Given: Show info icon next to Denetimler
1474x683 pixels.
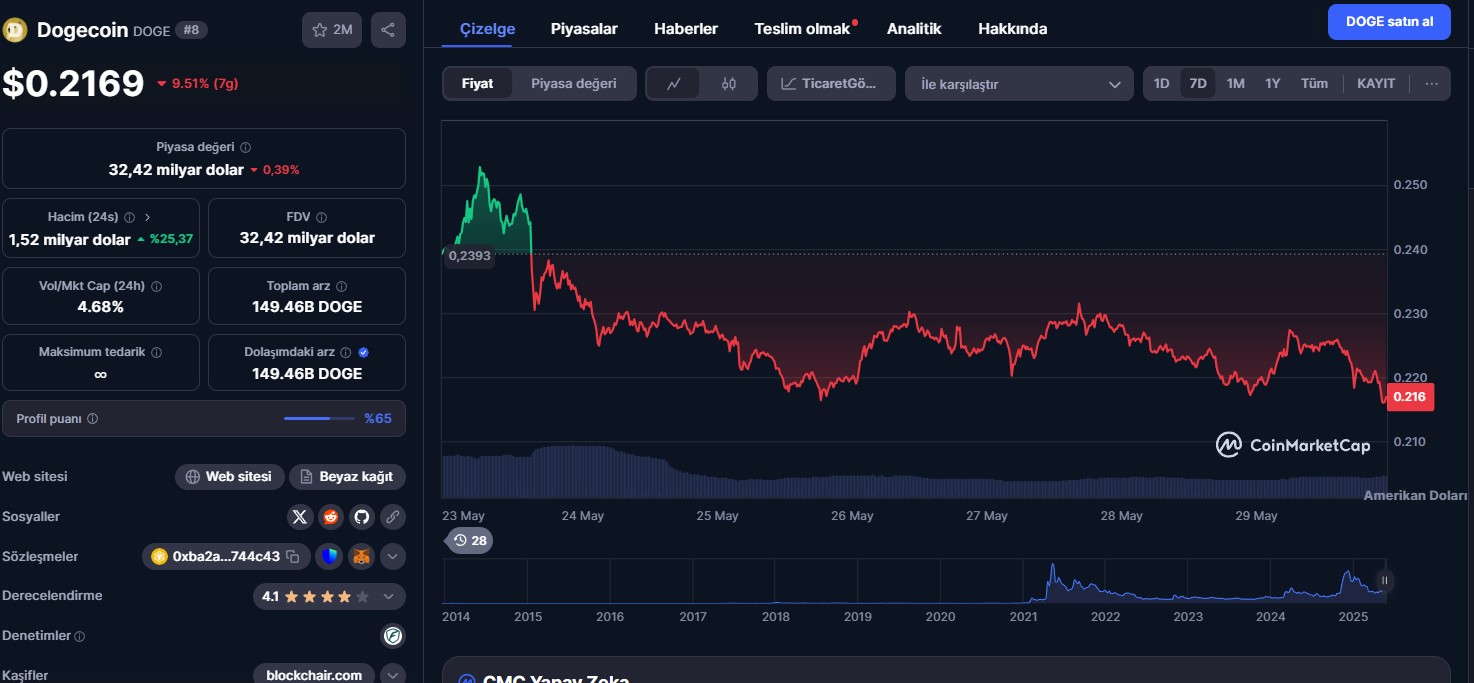Looking at the screenshot, I should pos(80,636).
